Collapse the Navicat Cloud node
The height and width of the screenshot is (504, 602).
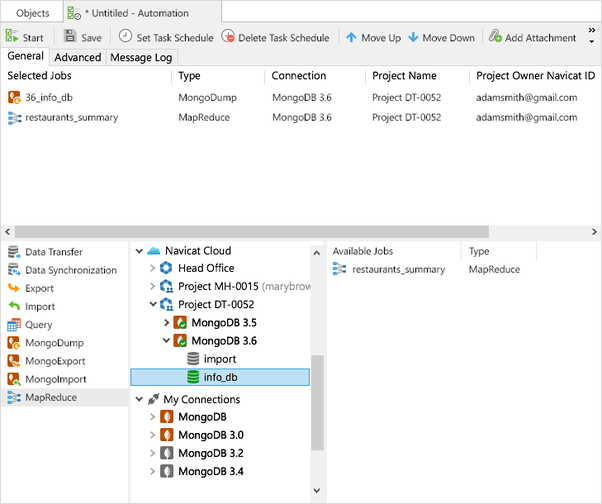click(x=139, y=251)
